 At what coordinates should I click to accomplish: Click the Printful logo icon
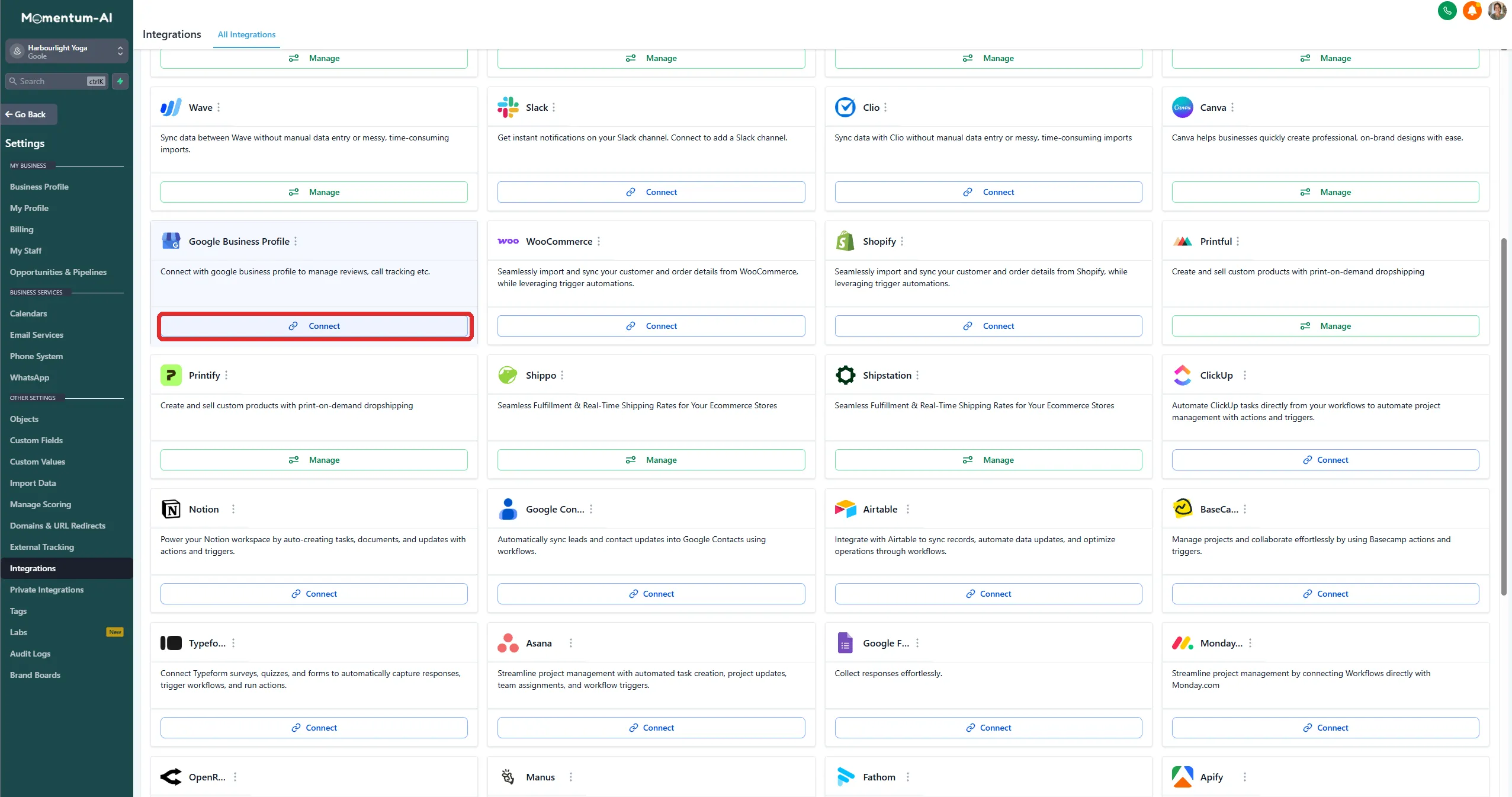point(1182,241)
